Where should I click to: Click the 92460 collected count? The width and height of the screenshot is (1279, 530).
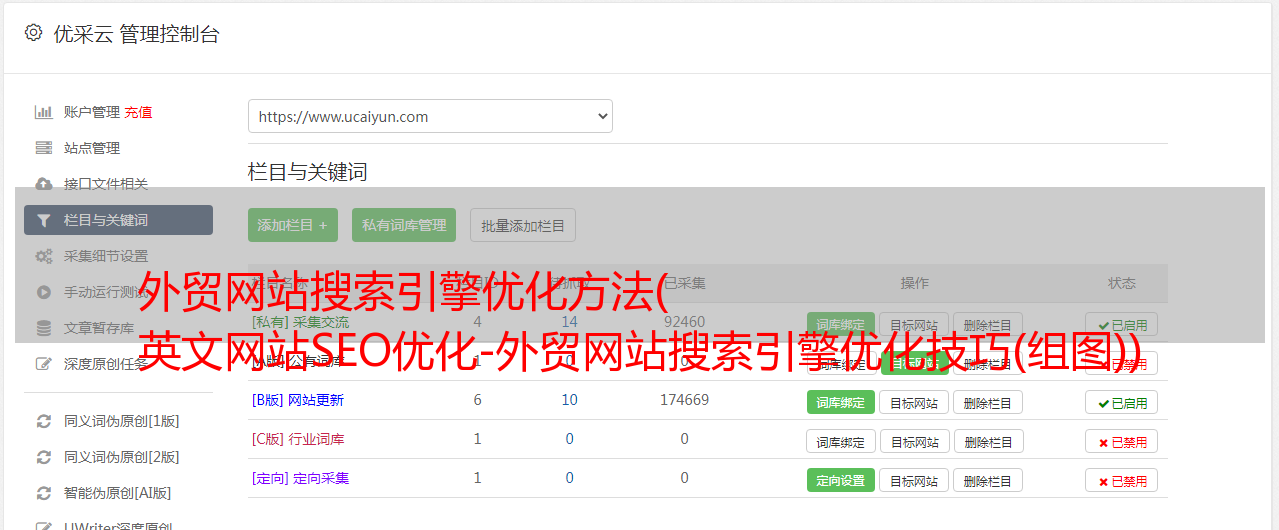[684, 322]
